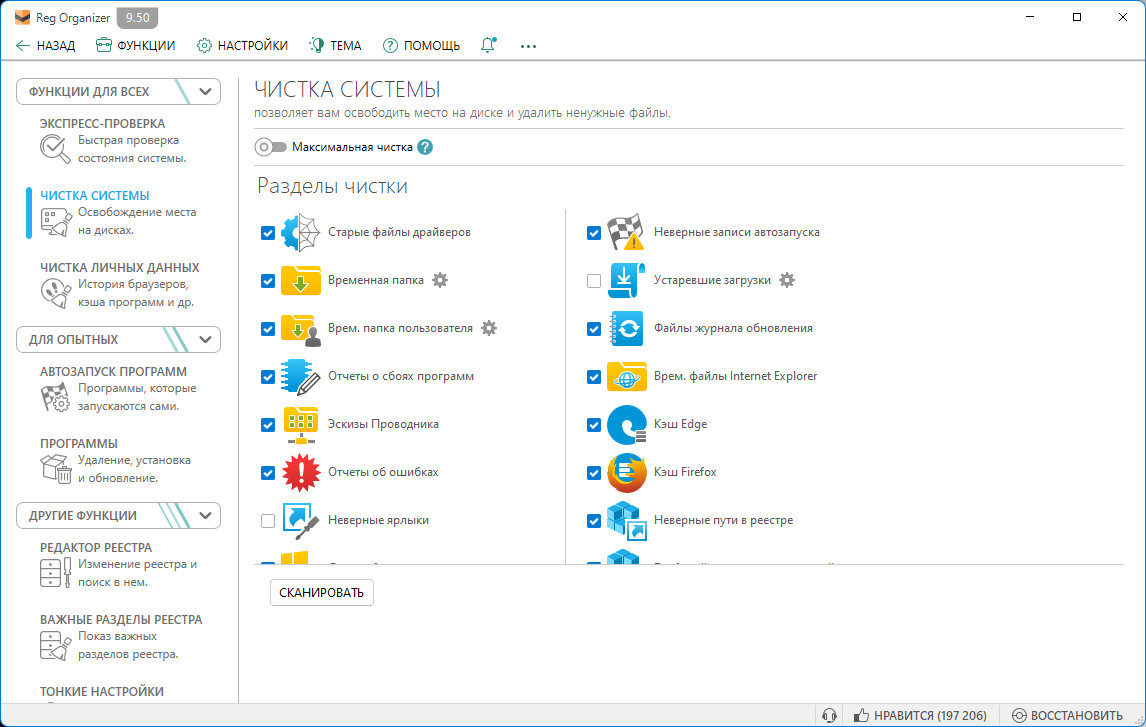
Task: Click the Редактор реестра icon
Action: point(56,572)
